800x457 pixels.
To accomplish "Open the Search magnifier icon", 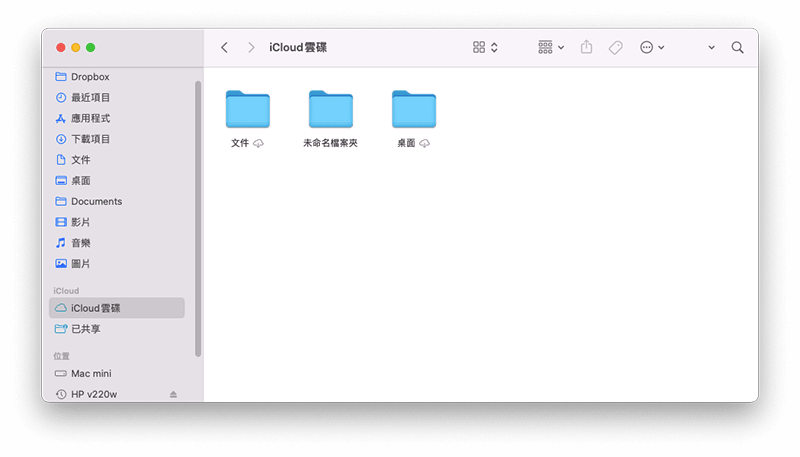I will [x=737, y=47].
